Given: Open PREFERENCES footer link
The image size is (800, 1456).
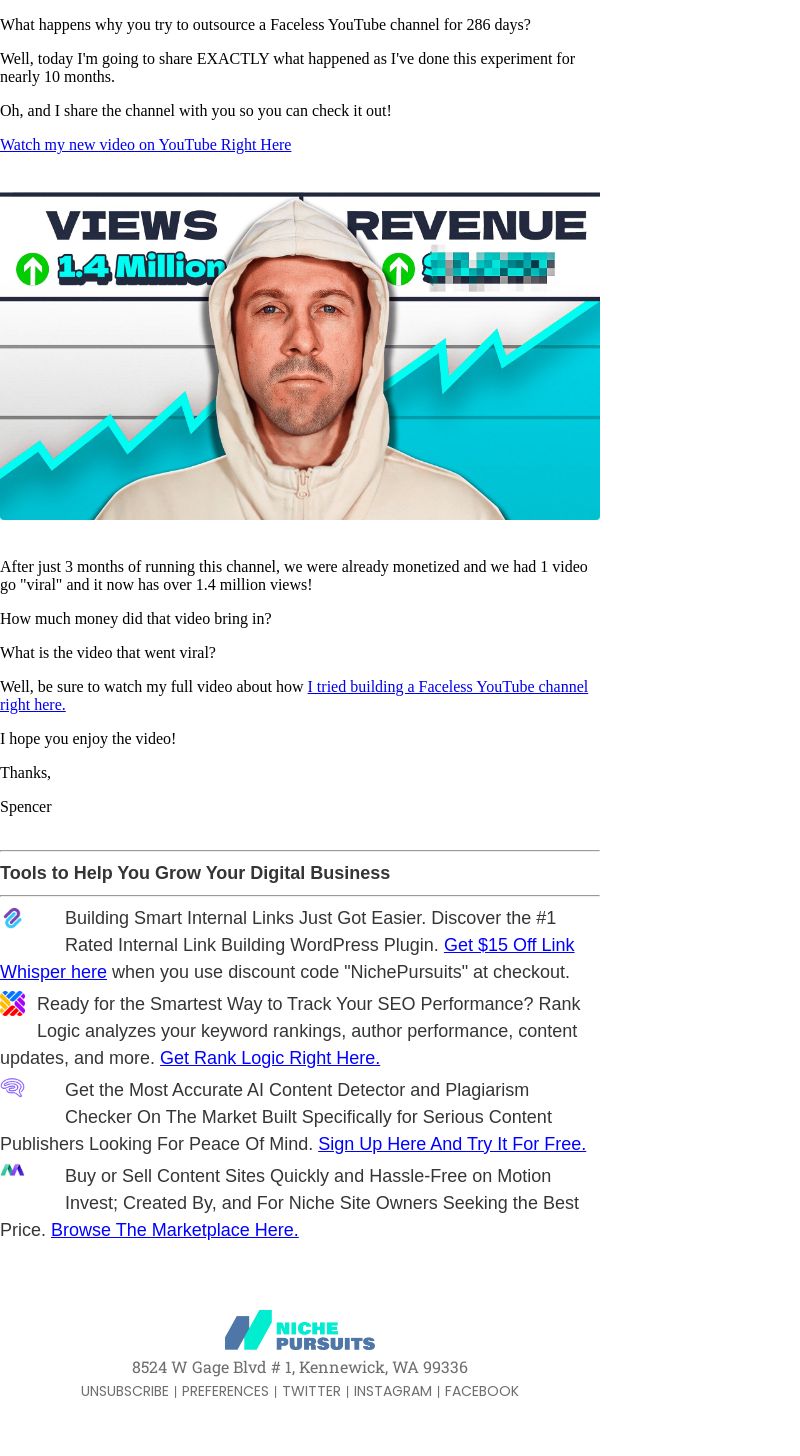Looking at the screenshot, I should point(225,1391).
